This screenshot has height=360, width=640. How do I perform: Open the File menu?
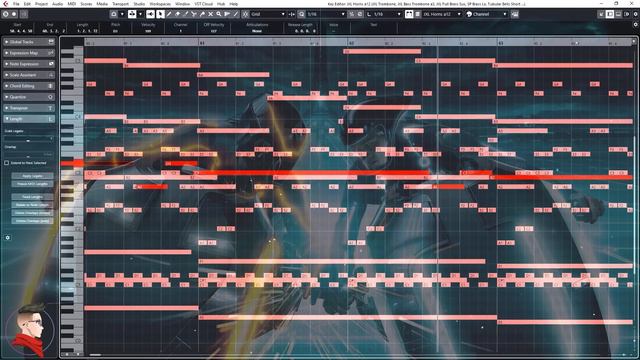[16, 4]
